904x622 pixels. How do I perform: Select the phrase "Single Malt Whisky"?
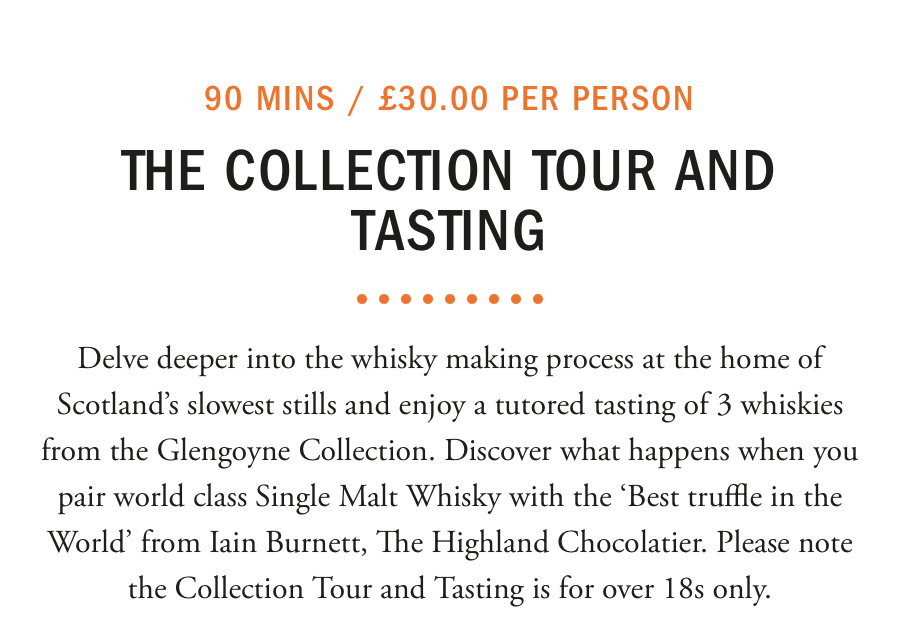coord(378,497)
